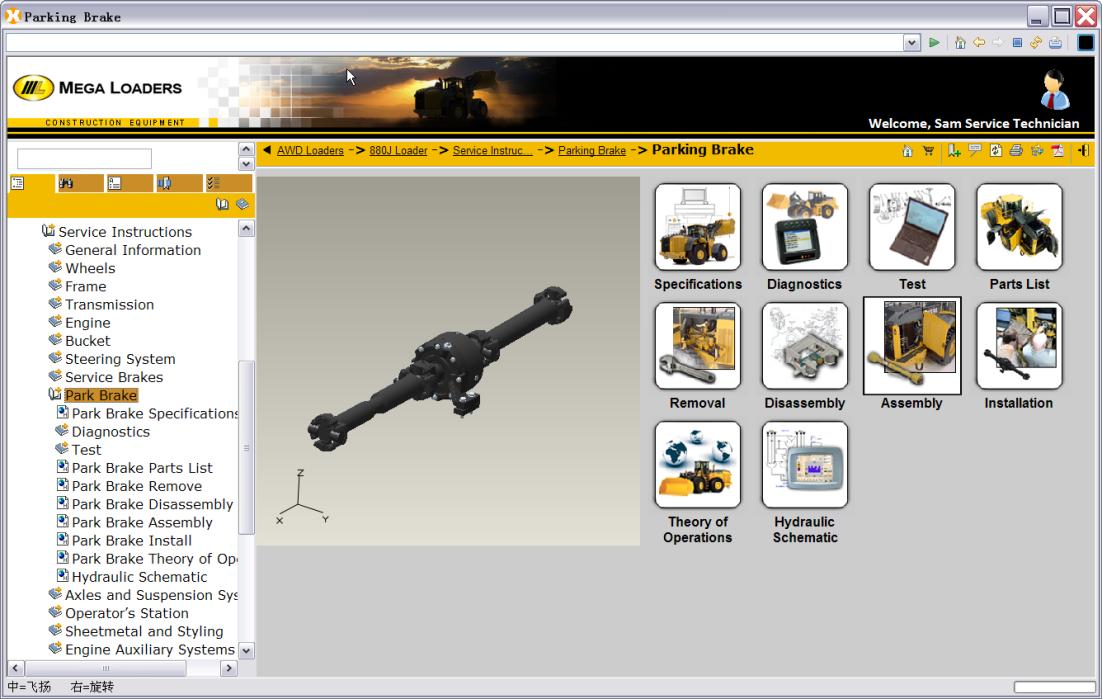Image resolution: width=1102 pixels, height=699 pixels.
Task: Click the down arrow beside the search field
Action: click(x=245, y=164)
